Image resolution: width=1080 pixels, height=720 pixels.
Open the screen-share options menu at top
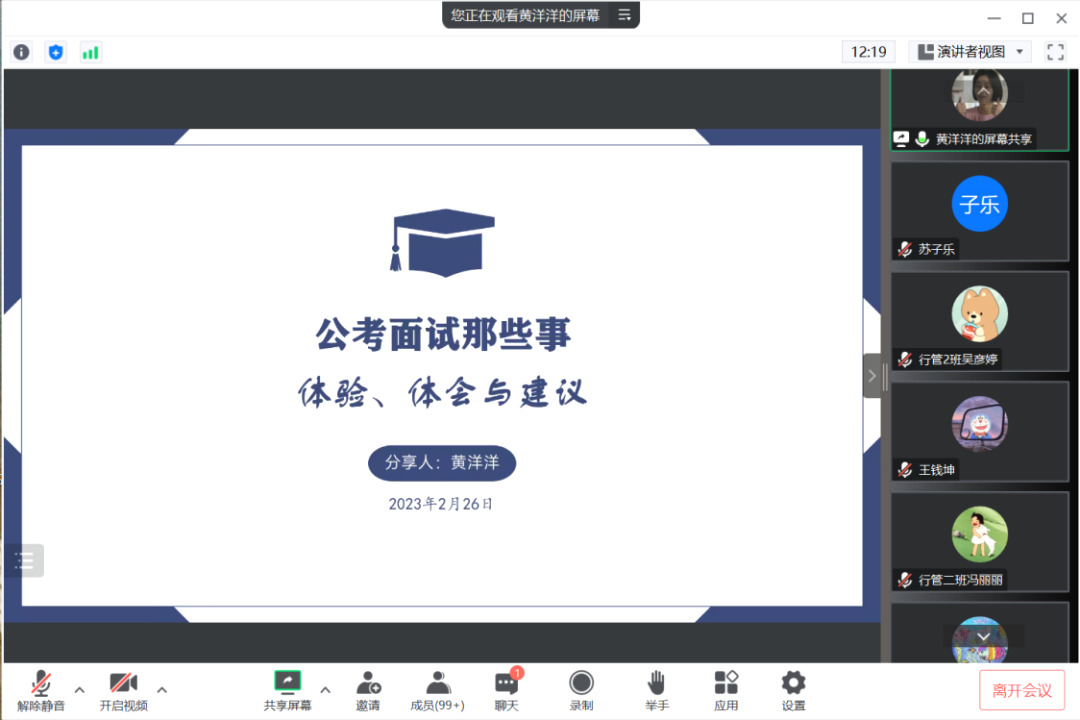(624, 15)
